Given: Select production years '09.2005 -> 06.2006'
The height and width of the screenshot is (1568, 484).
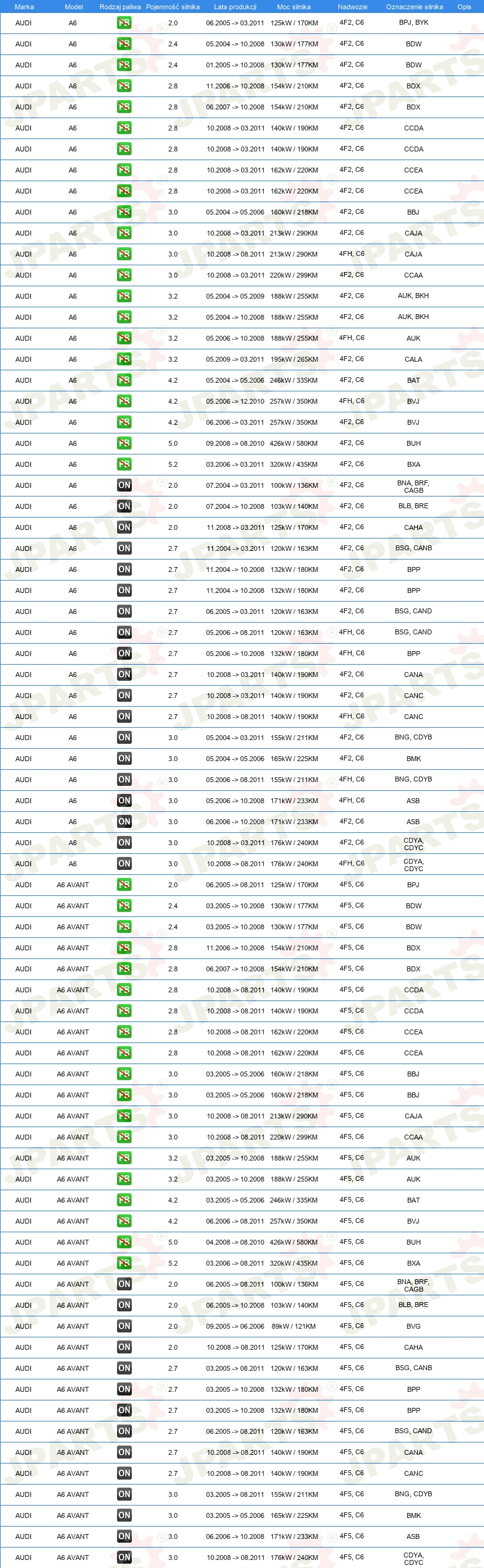Looking at the screenshot, I should [x=235, y=1326].
